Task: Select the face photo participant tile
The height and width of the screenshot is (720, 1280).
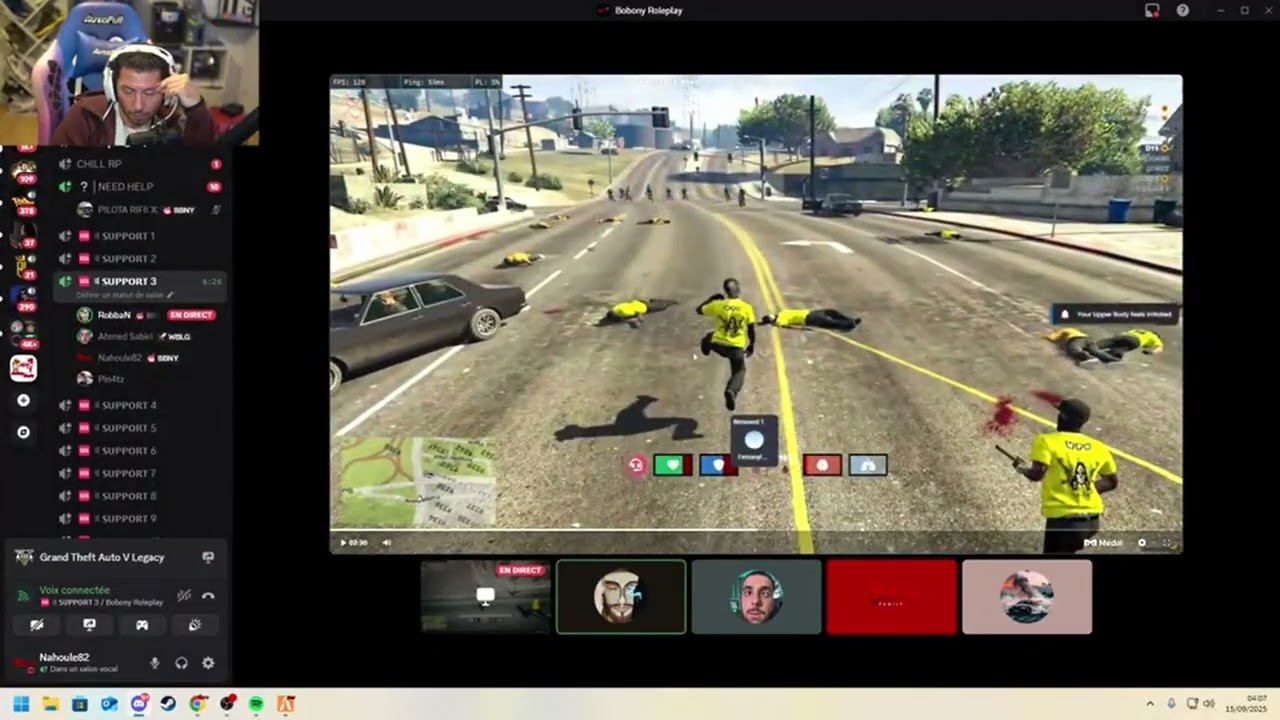Action: coord(756,596)
